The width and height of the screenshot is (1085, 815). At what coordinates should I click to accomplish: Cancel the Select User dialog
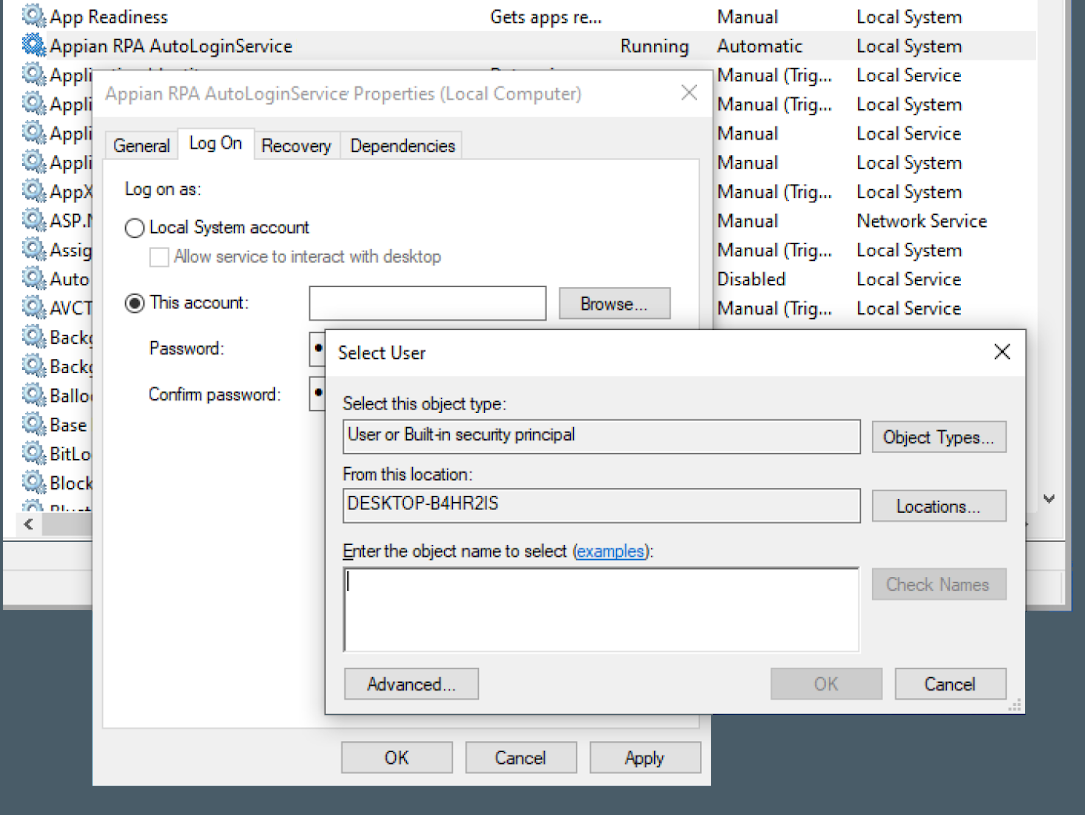[950, 684]
